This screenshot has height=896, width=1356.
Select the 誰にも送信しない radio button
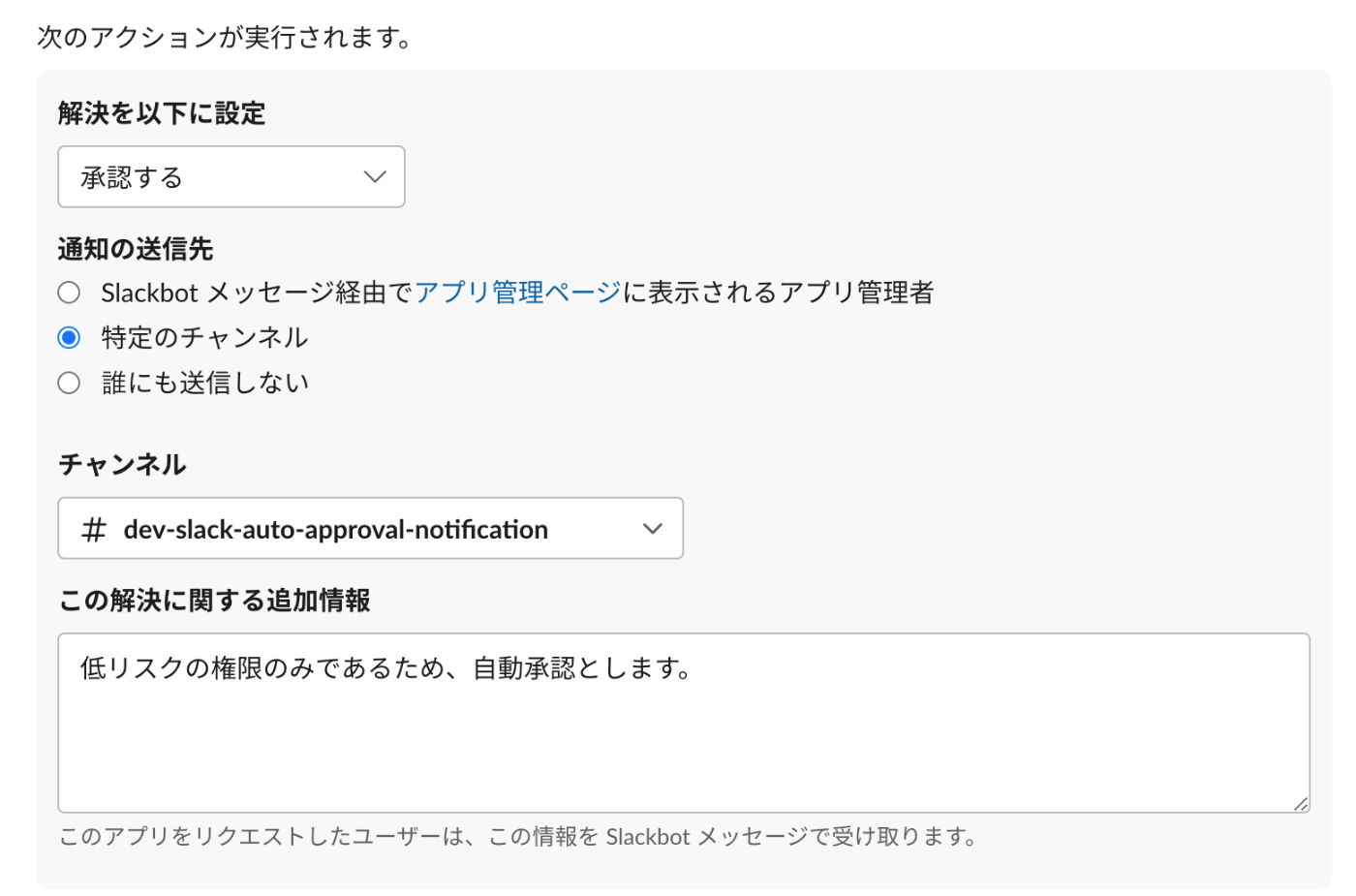69,383
